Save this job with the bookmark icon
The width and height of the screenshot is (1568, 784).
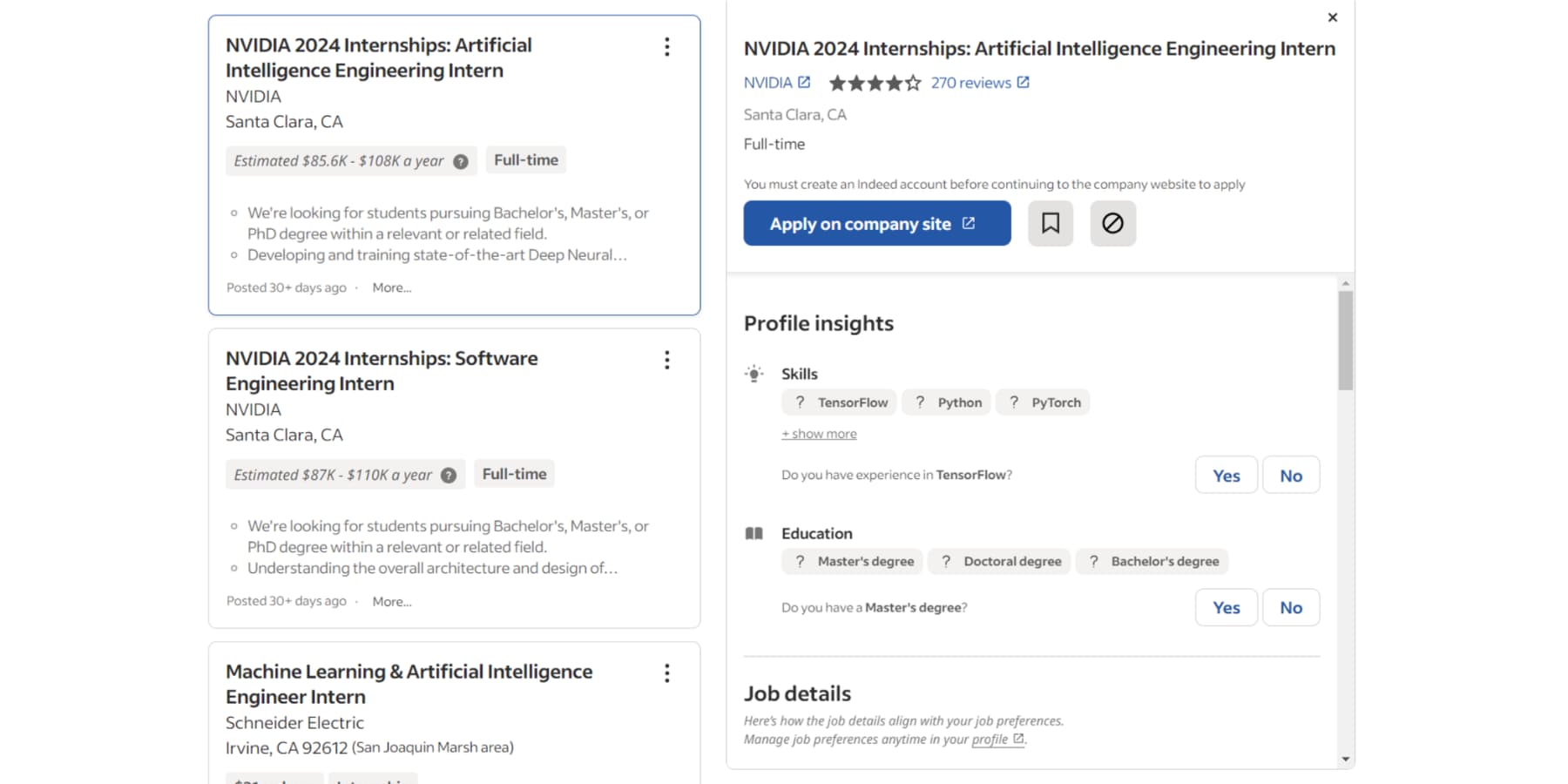coord(1050,223)
